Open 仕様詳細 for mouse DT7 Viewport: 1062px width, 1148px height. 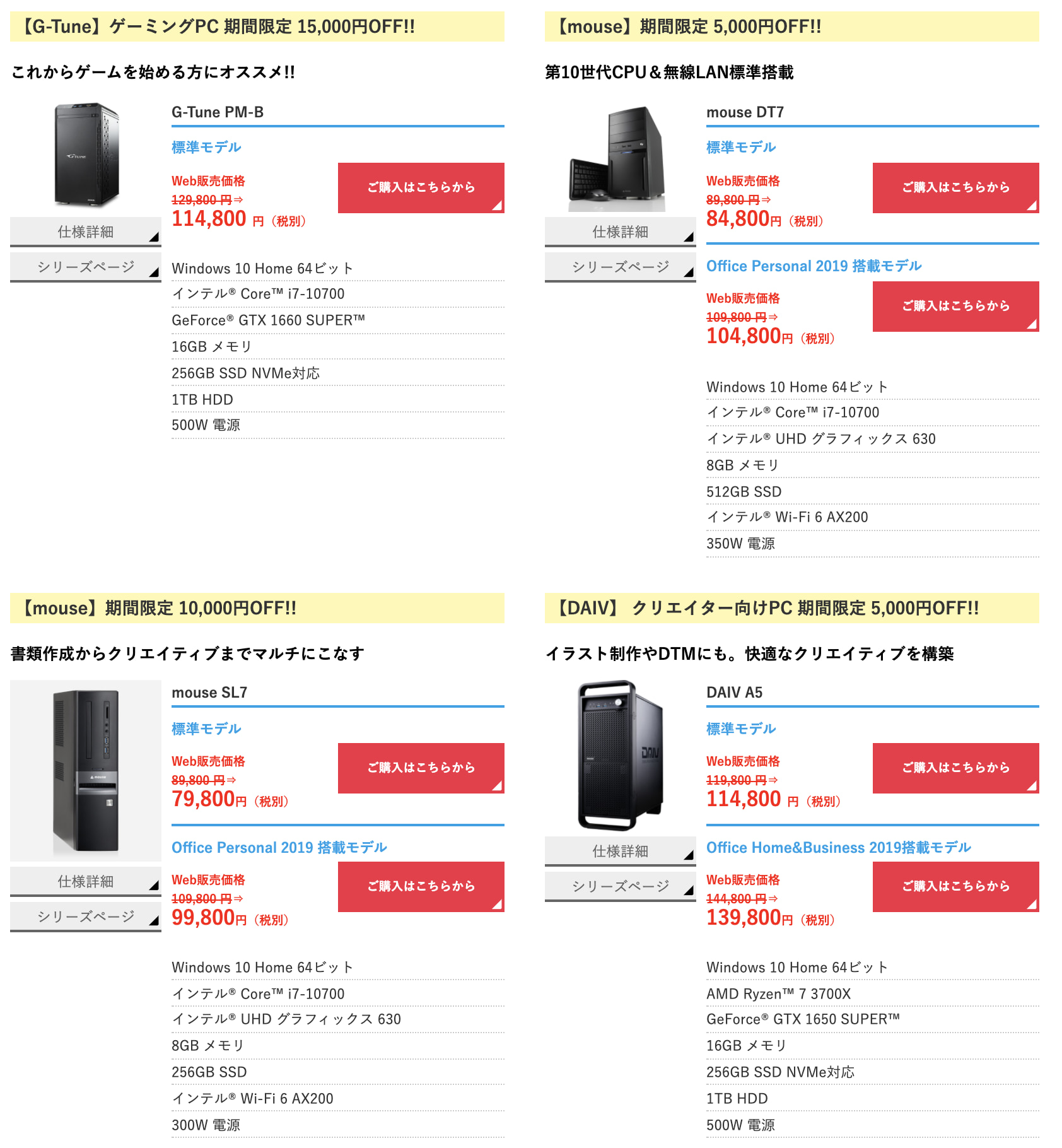pyautogui.click(x=621, y=232)
